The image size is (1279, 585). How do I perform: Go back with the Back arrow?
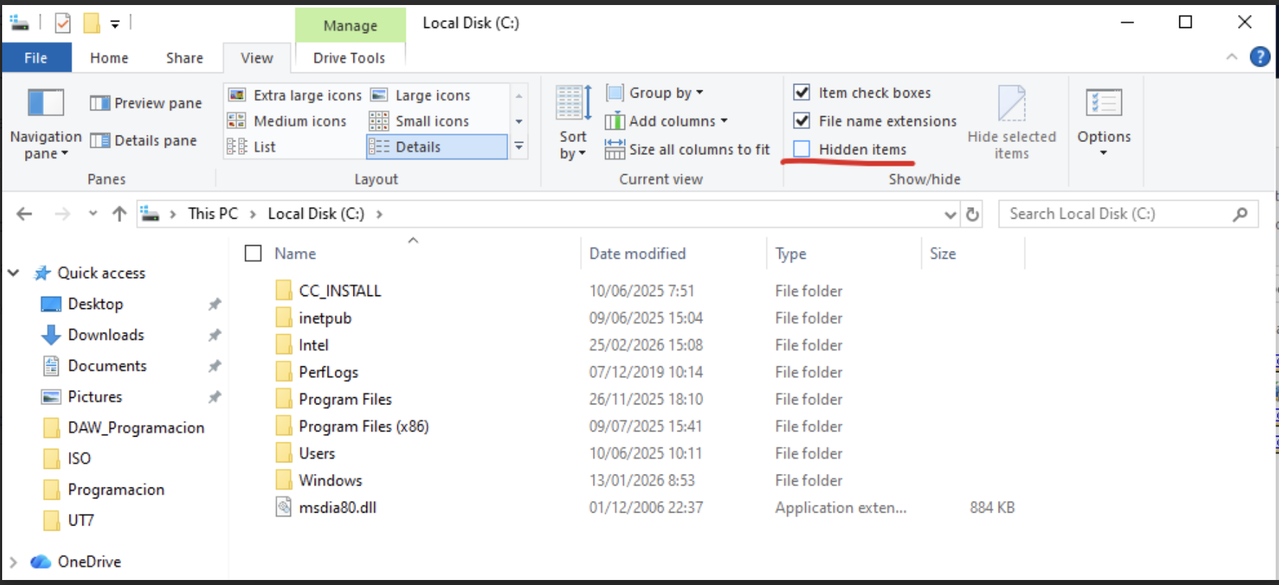click(x=25, y=214)
